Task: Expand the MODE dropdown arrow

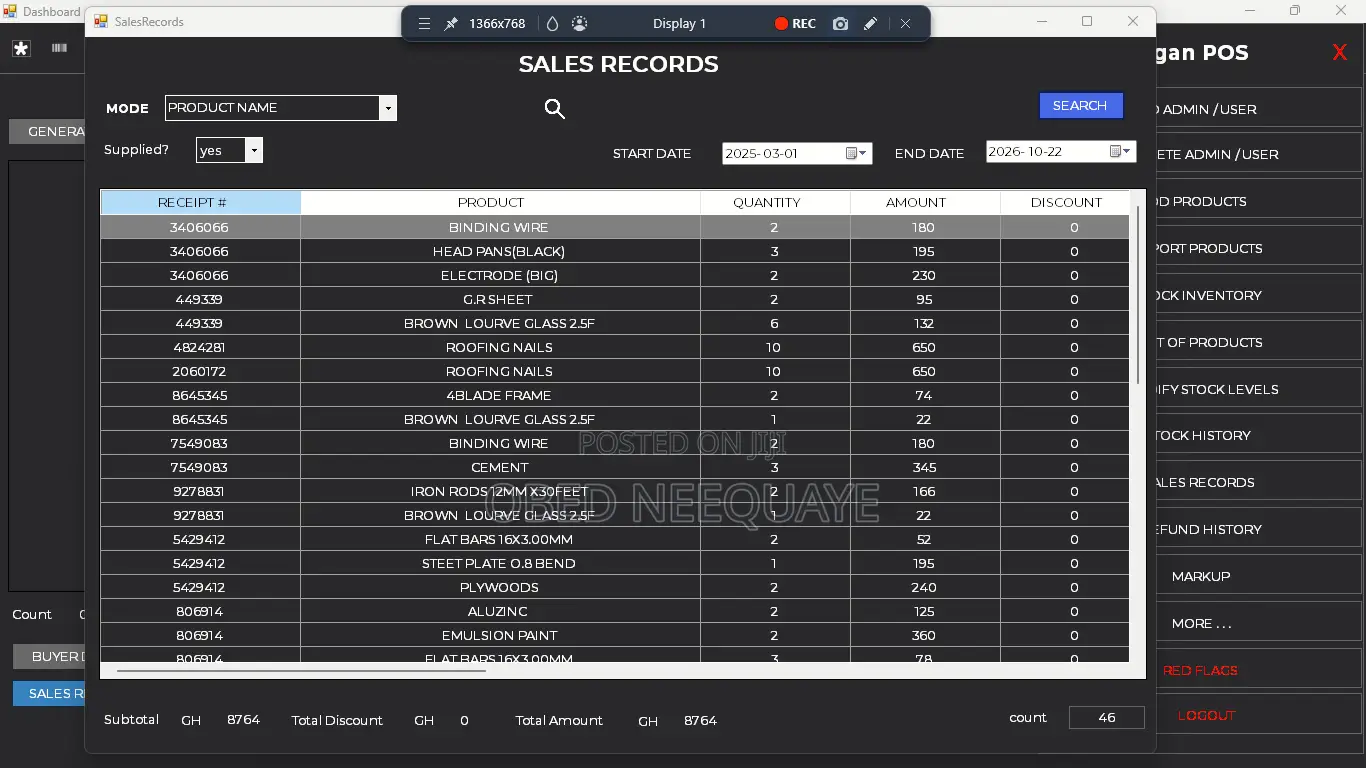Action: pos(388,108)
